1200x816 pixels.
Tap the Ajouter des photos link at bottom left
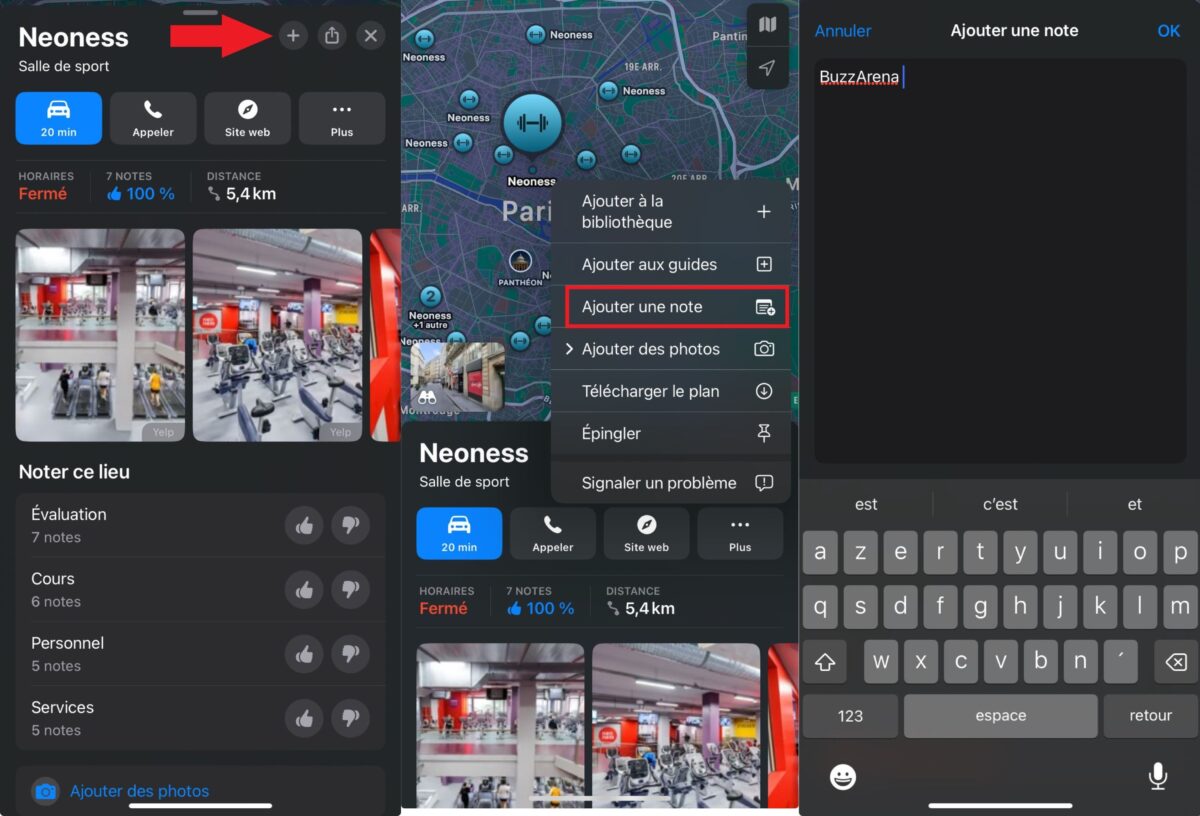pyautogui.click(x=139, y=791)
